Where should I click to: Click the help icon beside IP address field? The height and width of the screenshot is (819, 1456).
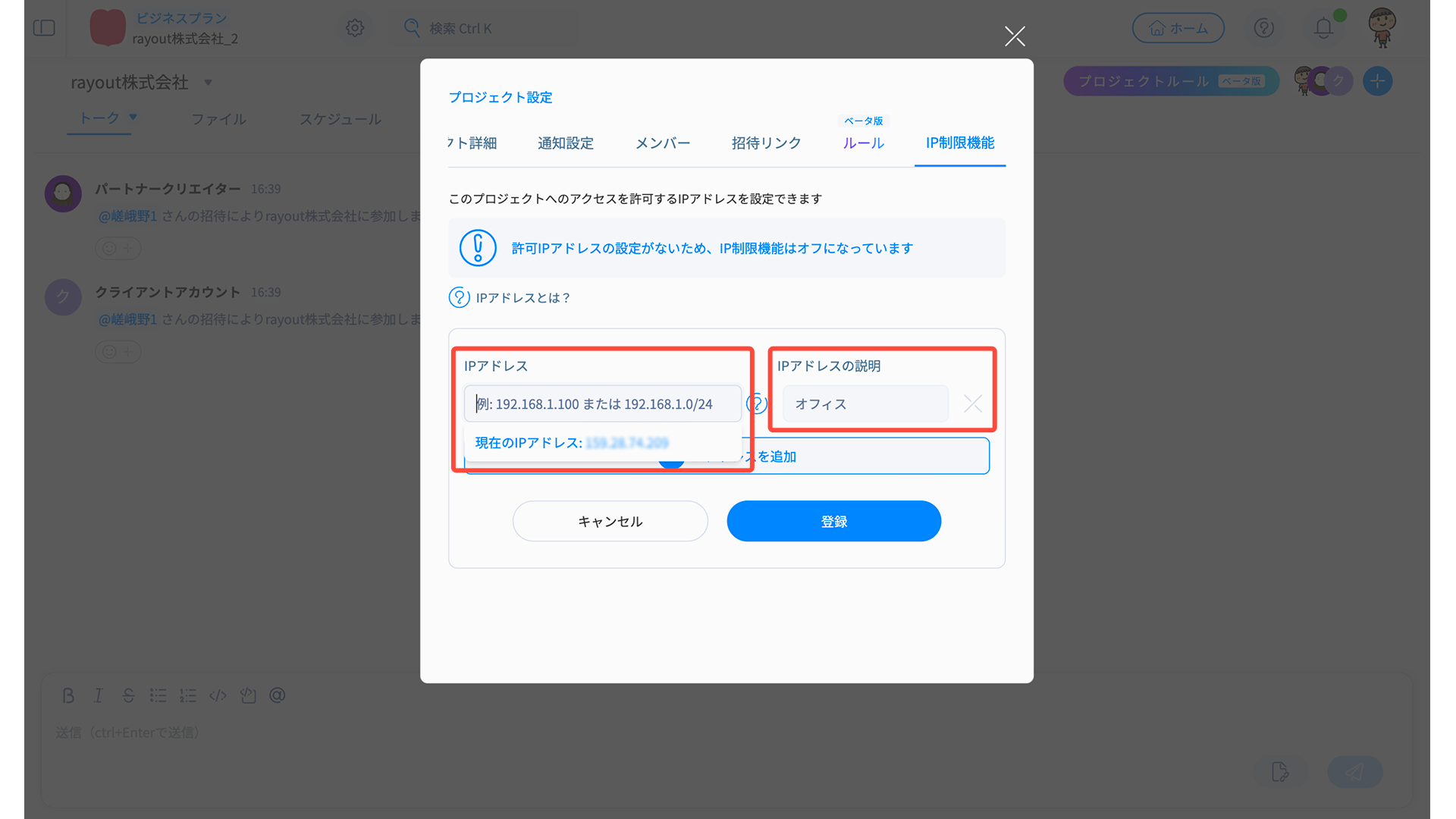pos(757,403)
